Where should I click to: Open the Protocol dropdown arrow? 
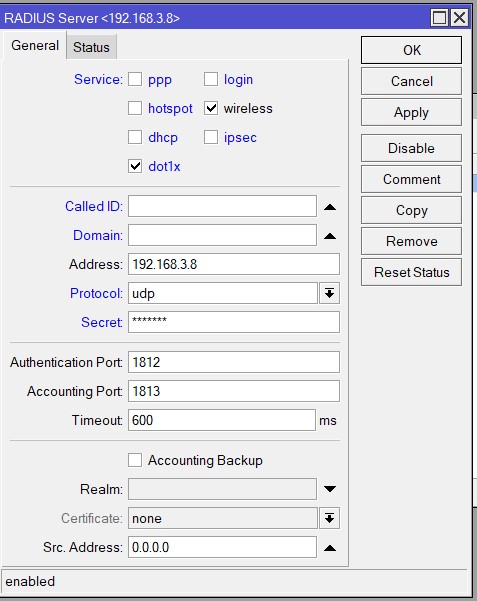329,293
